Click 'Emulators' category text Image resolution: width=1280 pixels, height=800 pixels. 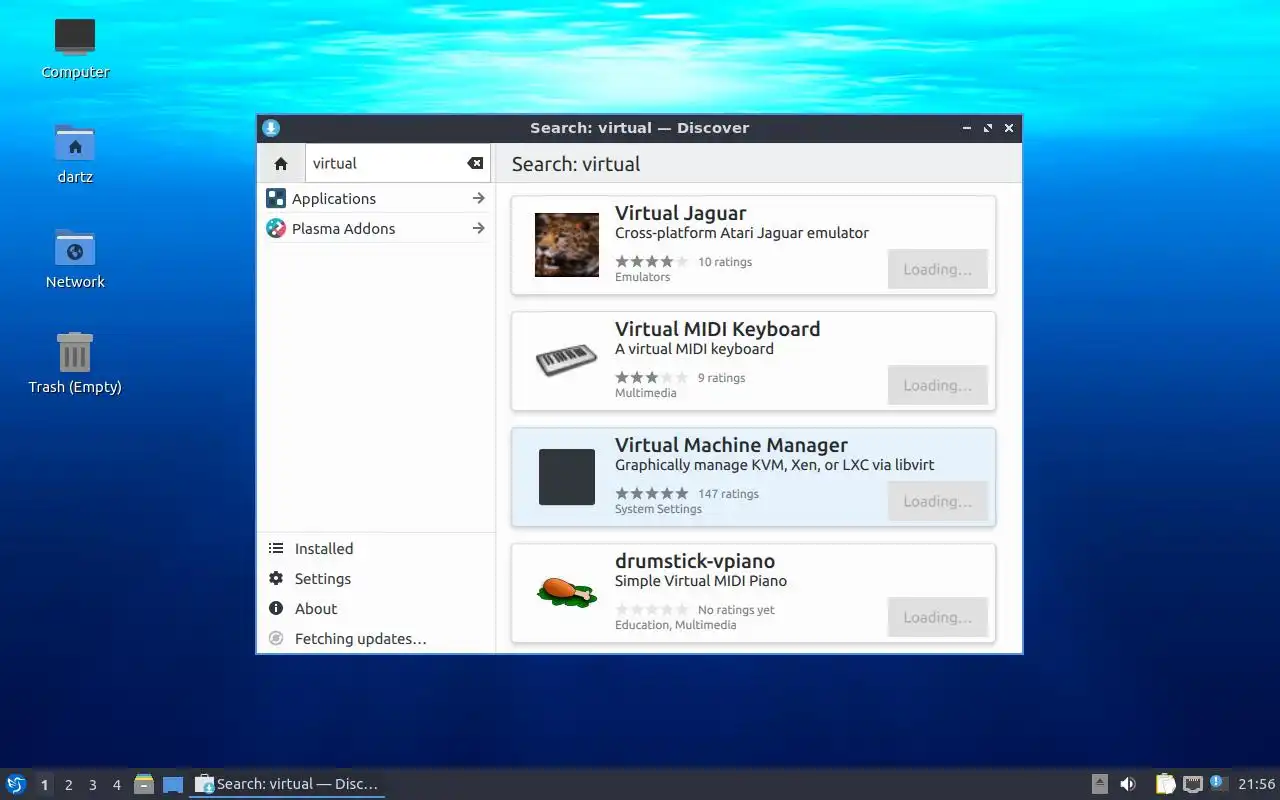(642, 277)
